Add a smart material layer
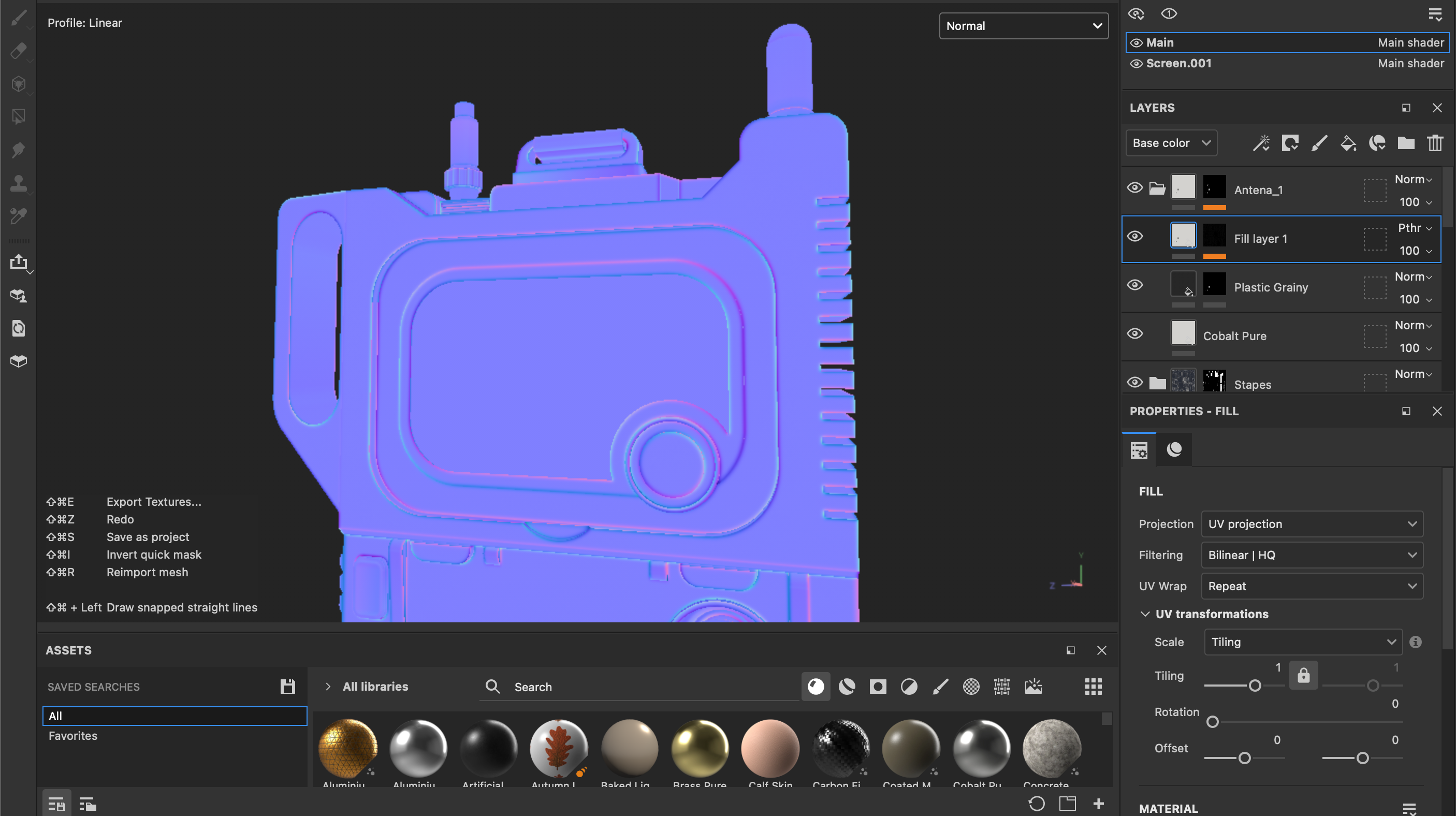 (1377, 143)
